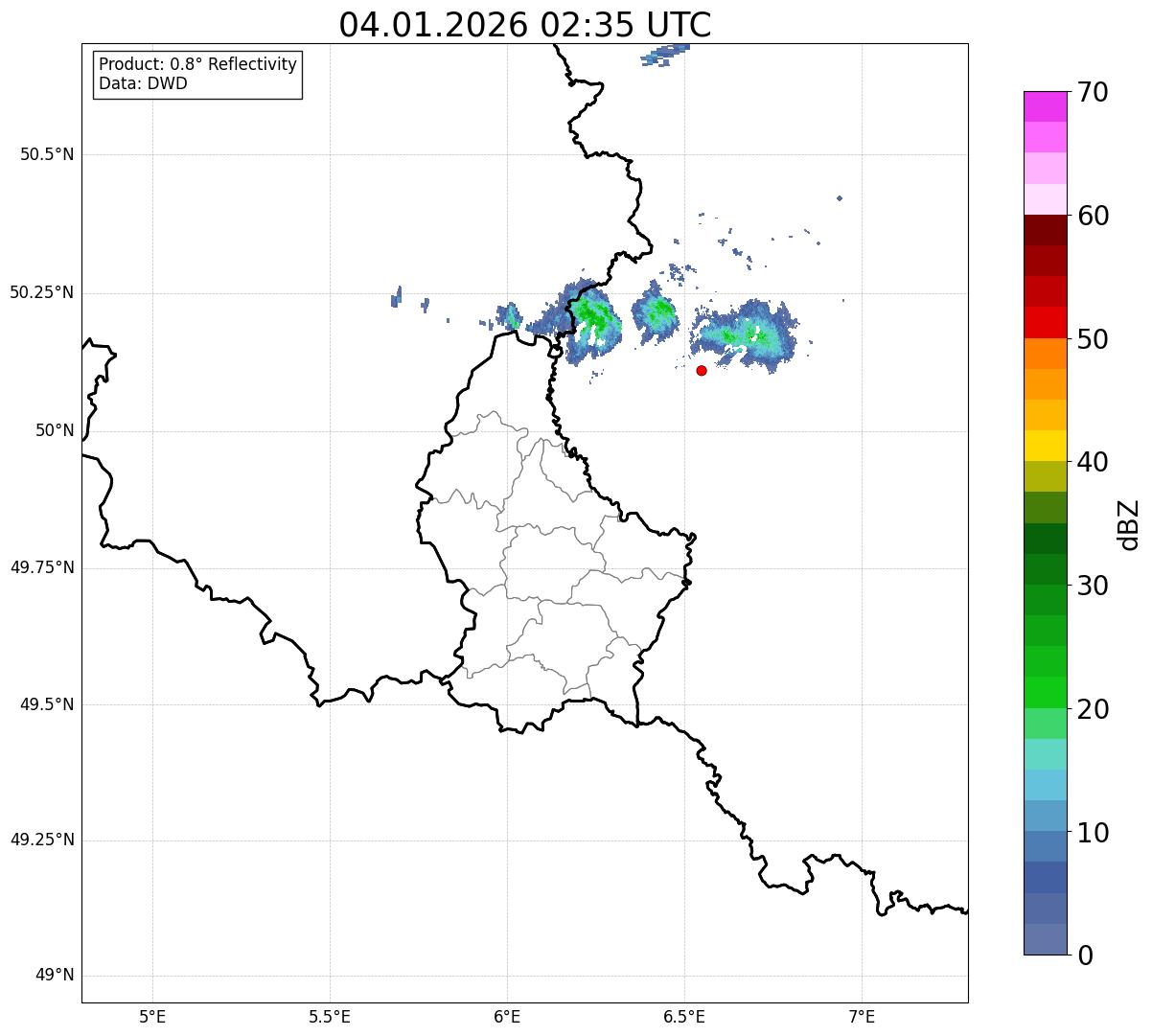Click the easternmost large radar echo cluster

(x=746, y=334)
